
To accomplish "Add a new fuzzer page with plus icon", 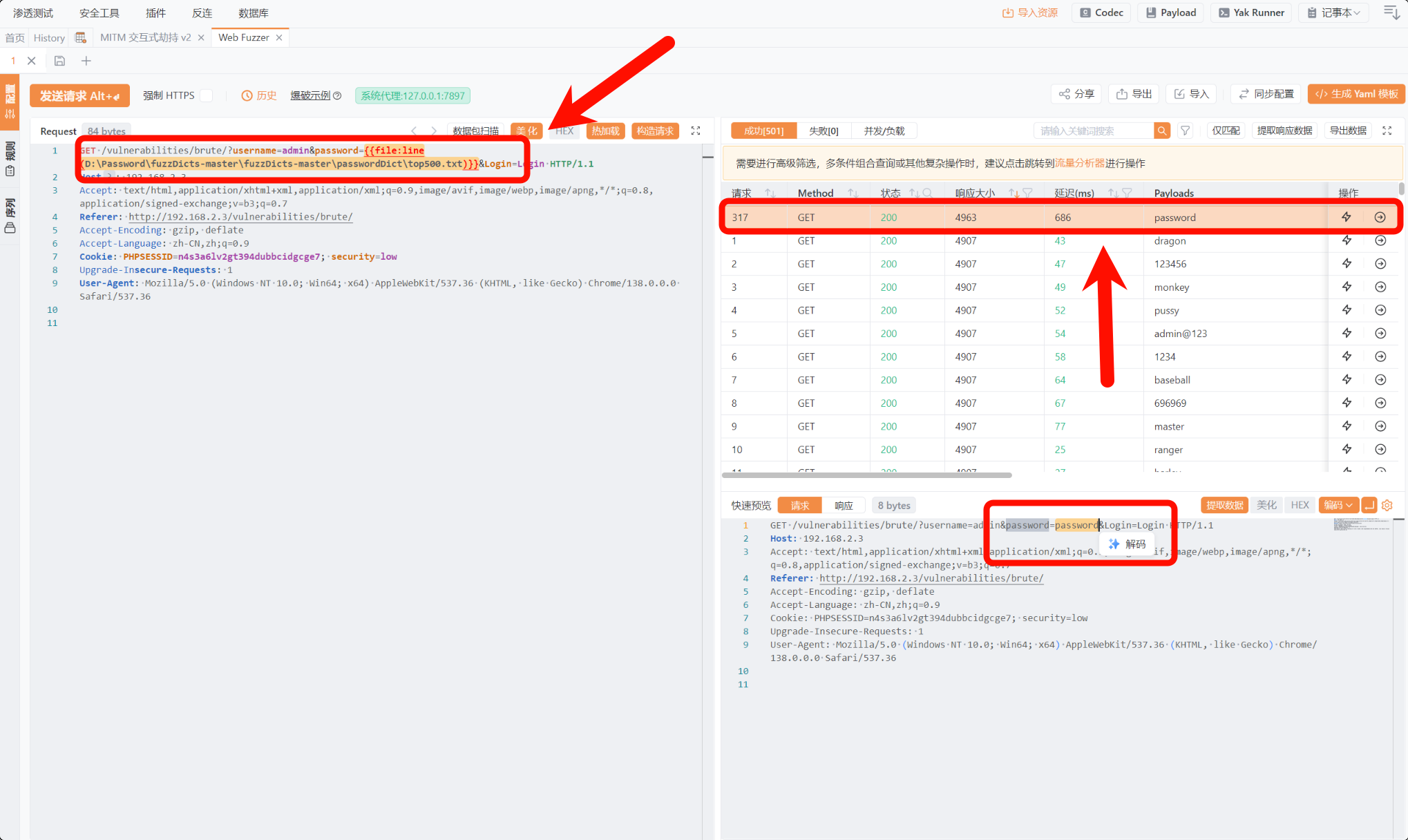I will (86, 61).
